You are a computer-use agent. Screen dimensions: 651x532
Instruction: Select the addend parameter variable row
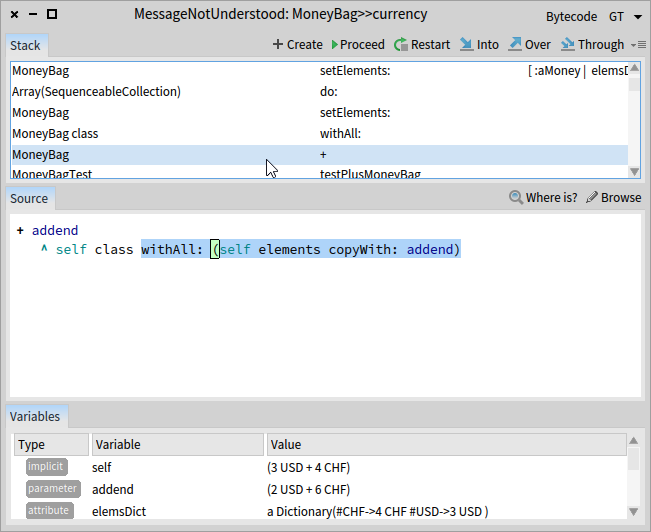(319, 490)
